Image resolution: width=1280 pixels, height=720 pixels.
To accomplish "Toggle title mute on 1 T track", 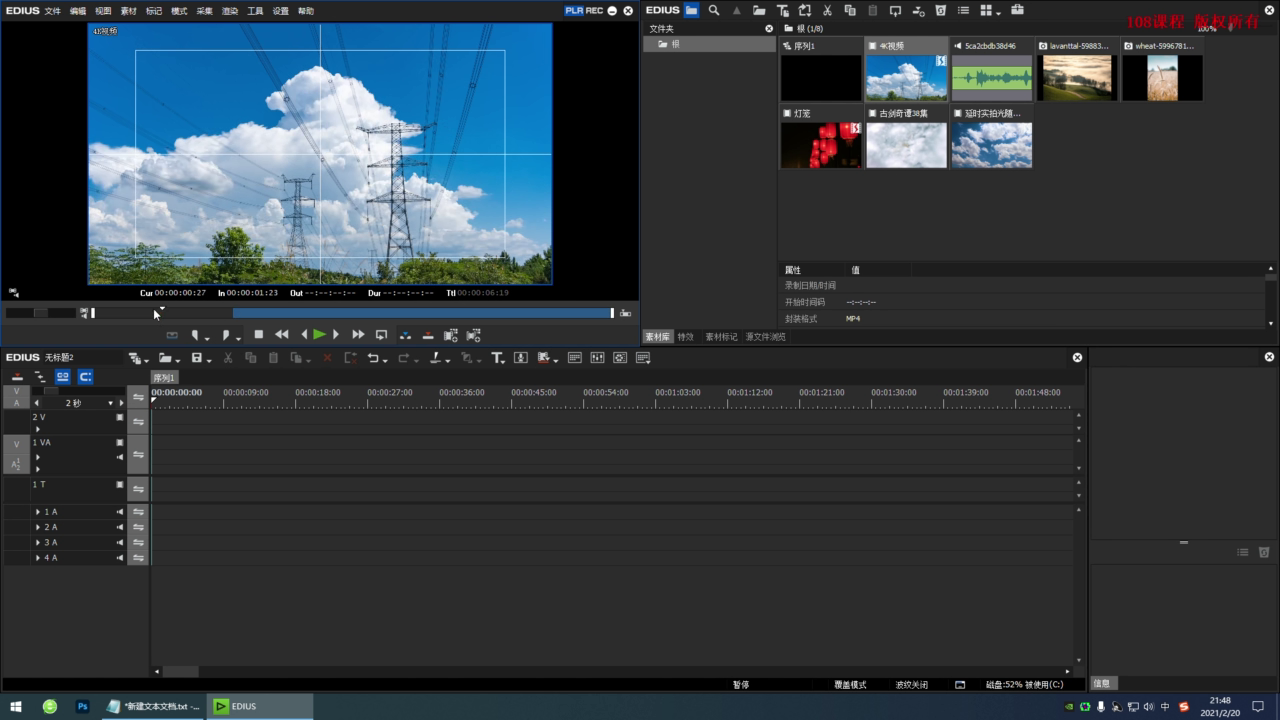I will click(119, 485).
